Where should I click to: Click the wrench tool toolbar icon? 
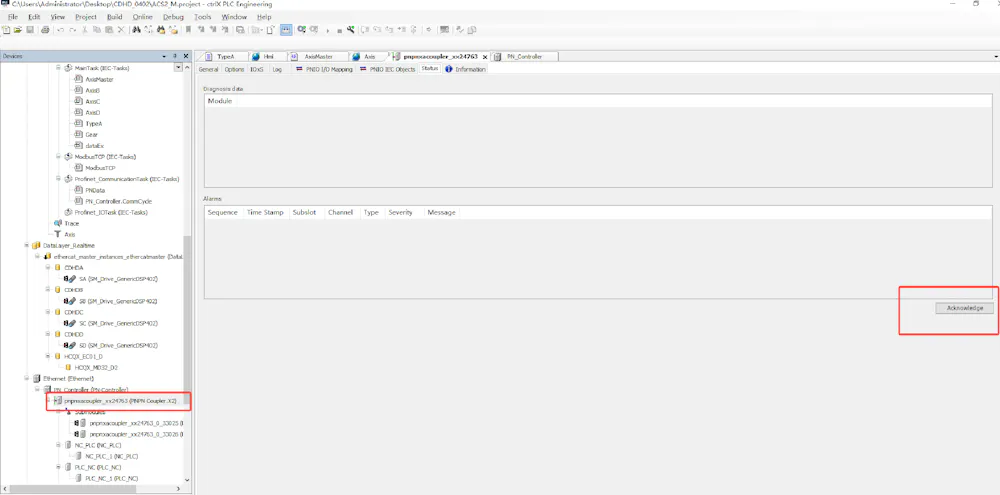pyautogui.click(x=351, y=29)
